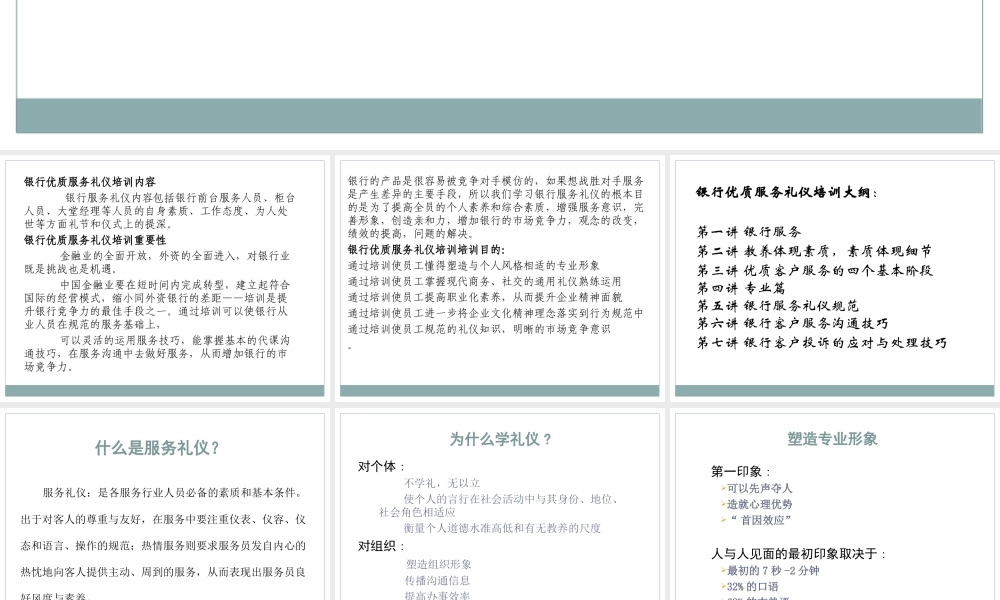Click the label 第一印象：
1000x600 pixels.
pyautogui.click(x=742, y=472)
